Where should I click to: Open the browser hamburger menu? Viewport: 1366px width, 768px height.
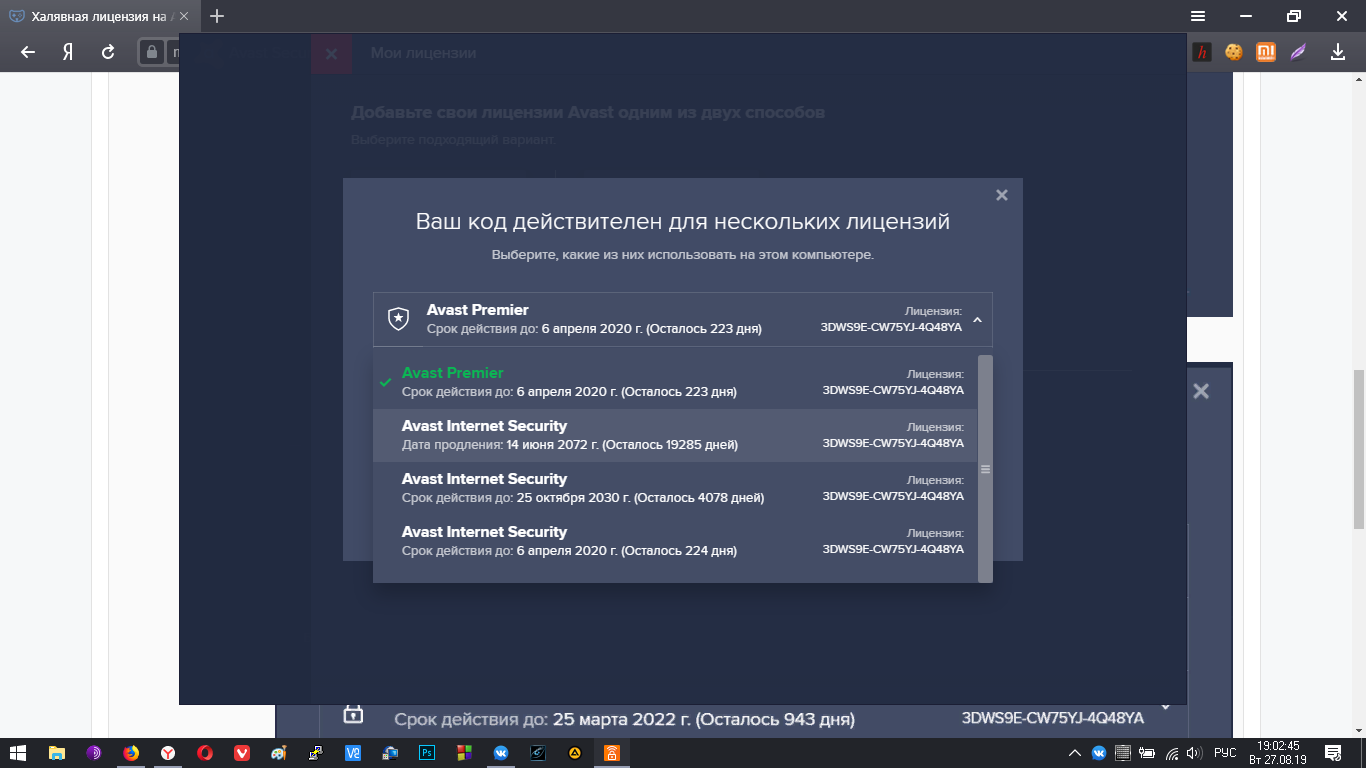tap(1198, 16)
